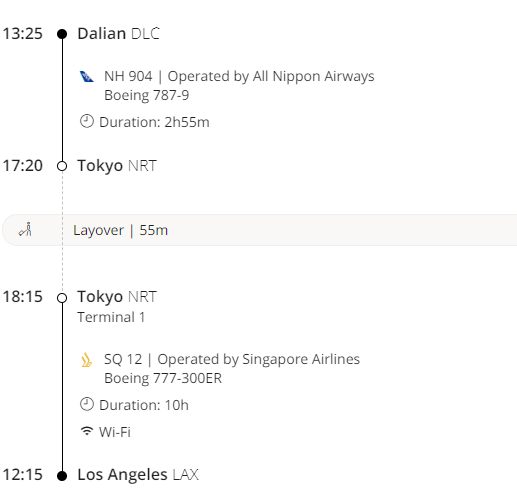Viewport: 517px width, 492px height.
Task: Click the SQ 12 flight number text
Action: click(x=123, y=359)
